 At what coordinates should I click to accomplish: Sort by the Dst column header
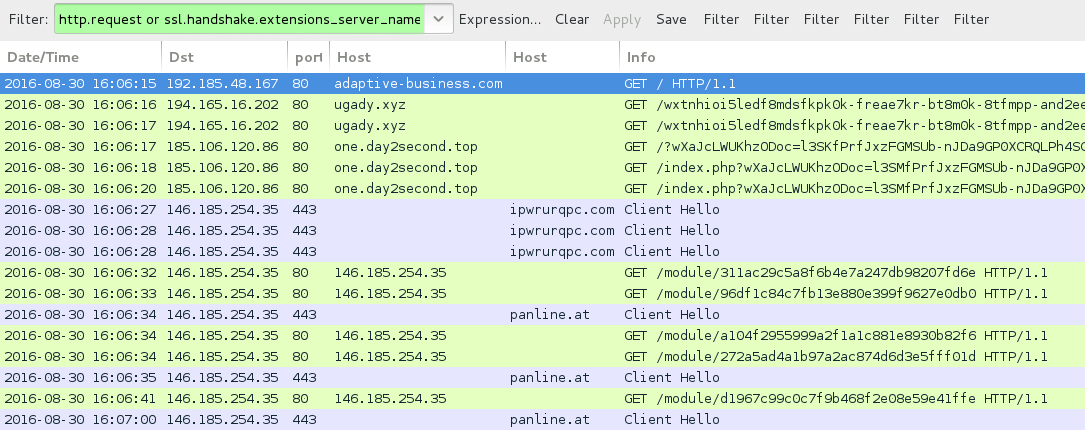pos(181,57)
